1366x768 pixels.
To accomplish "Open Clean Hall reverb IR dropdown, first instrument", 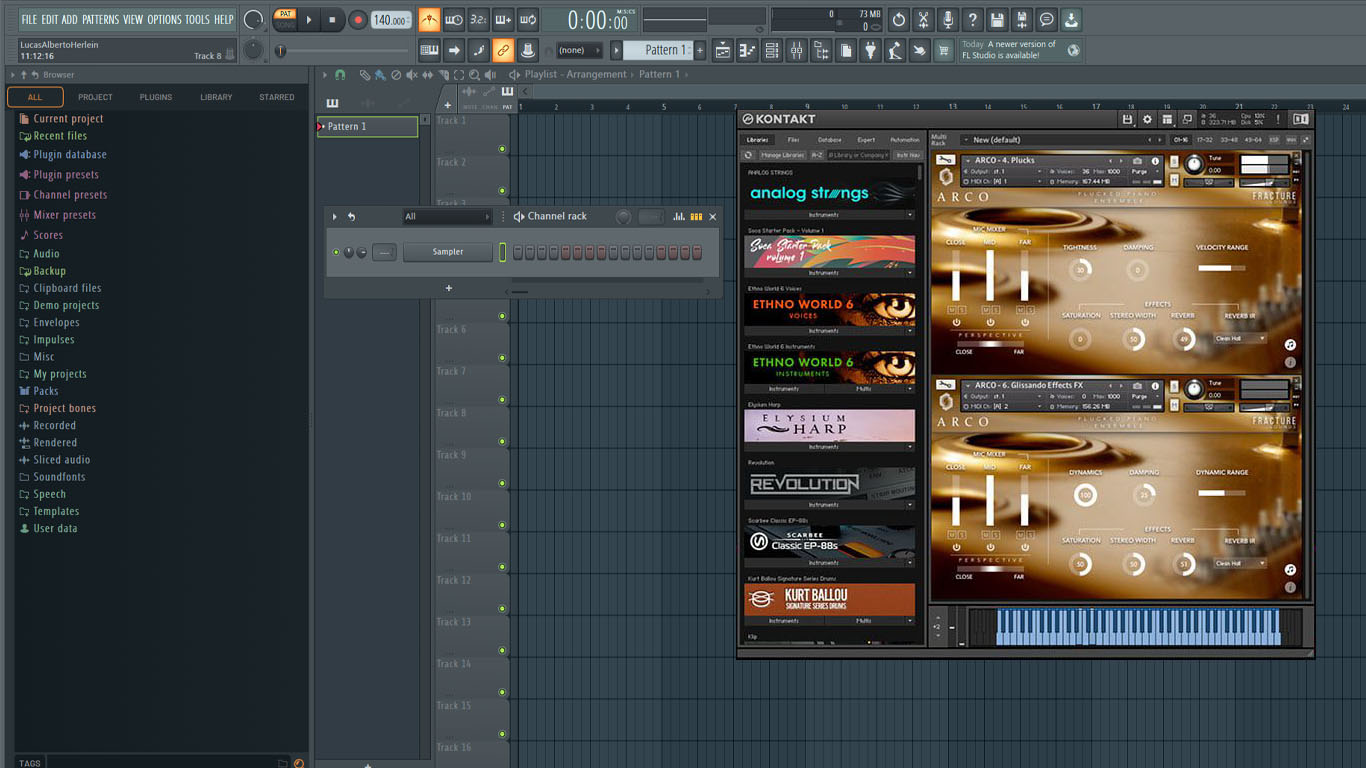I will pos(1240,339).
